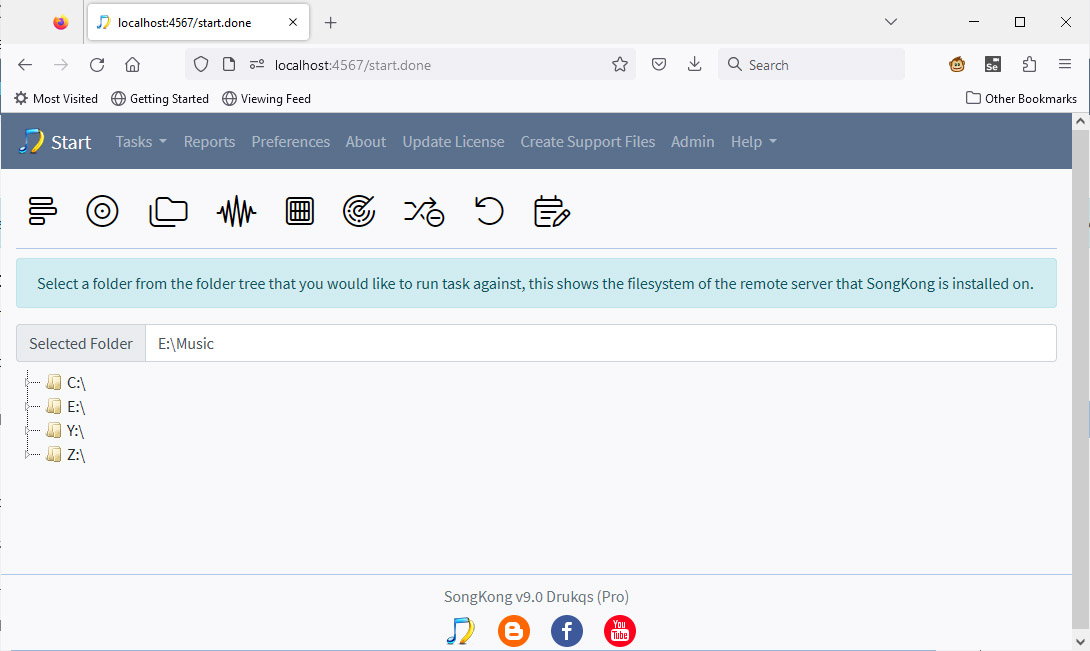The width and height of the screenshot is (1090, 651).
Task: Expand the E:\ drive tree node
Action: pyautogui.click(x=28, y=406)
